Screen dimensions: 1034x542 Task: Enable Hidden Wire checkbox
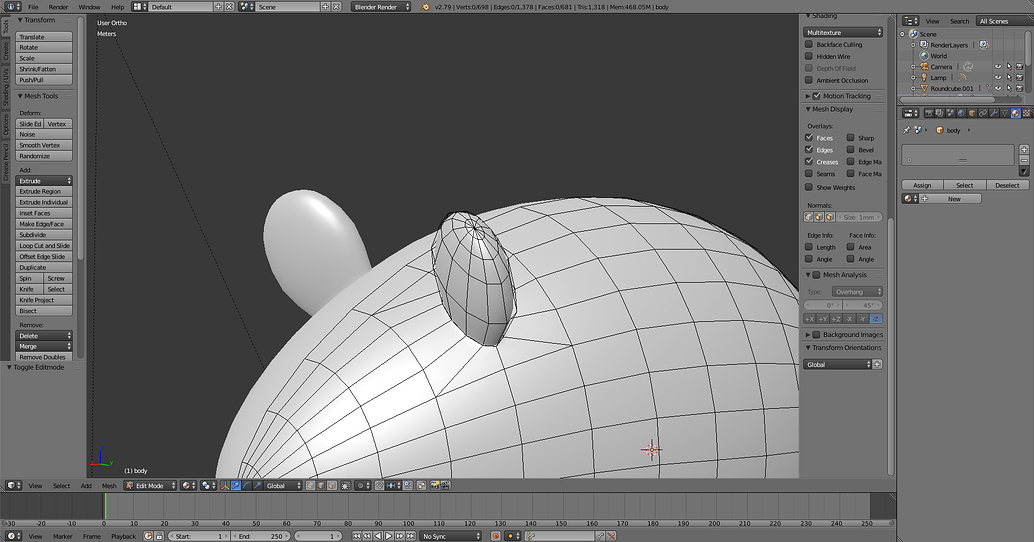coord(808,56)
